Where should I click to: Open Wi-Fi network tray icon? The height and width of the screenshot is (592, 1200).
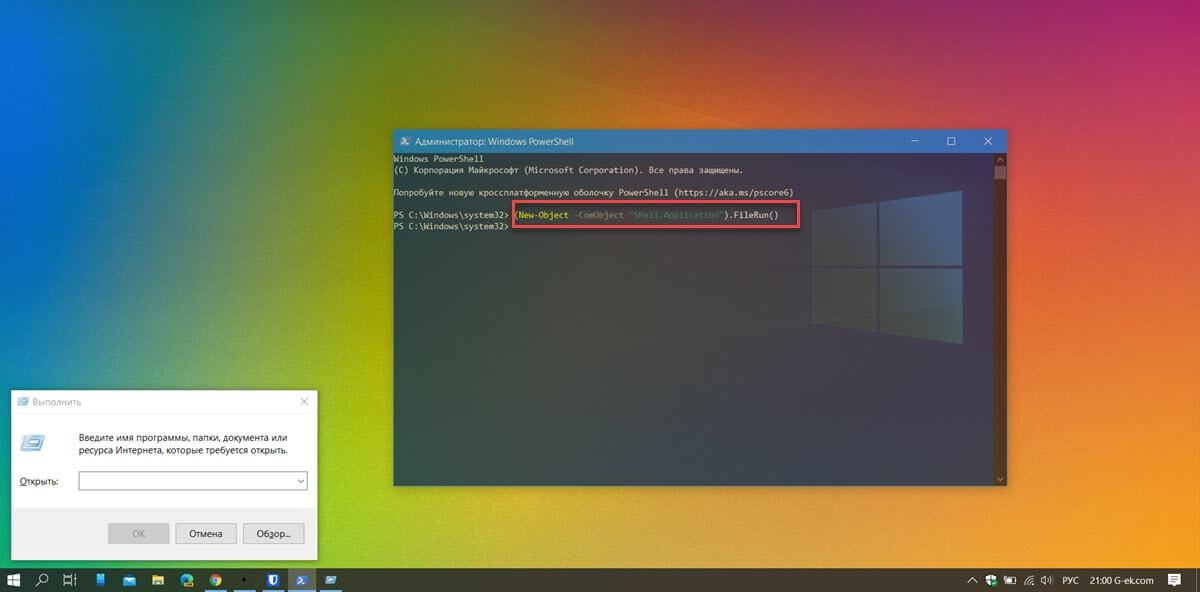tap(1027, 580)
